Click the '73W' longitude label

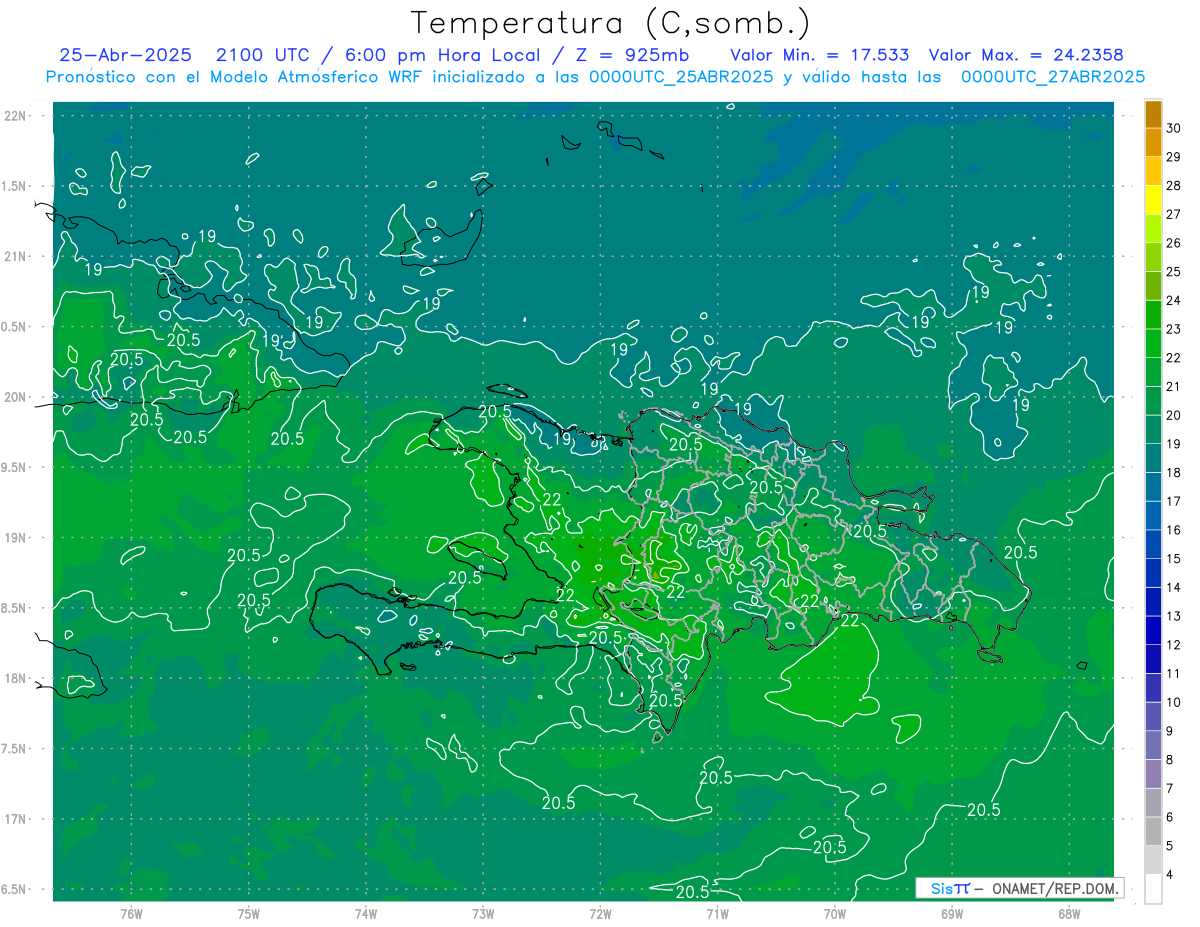tap(483, 914)
